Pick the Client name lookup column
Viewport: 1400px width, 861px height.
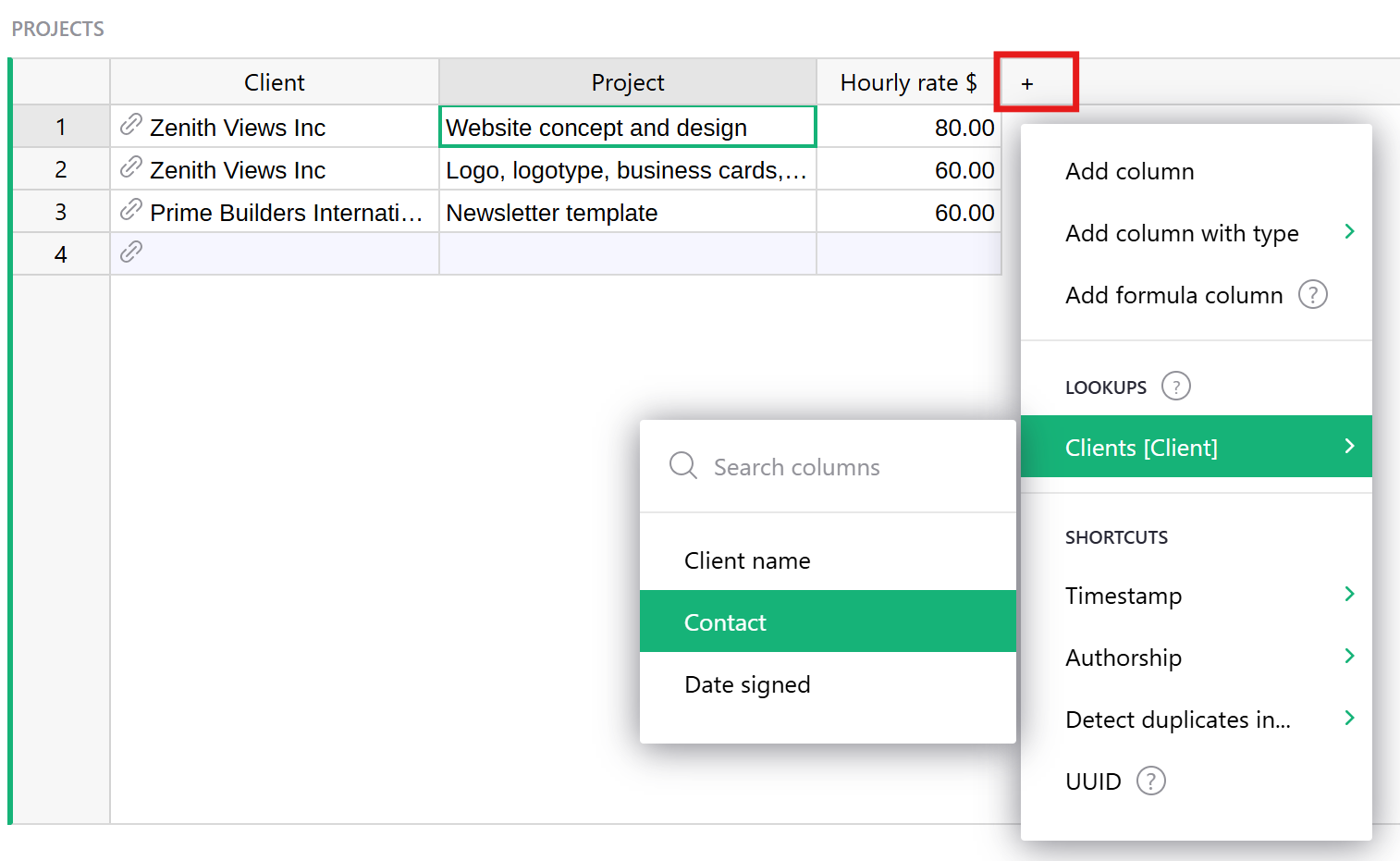tap(747, 560)
